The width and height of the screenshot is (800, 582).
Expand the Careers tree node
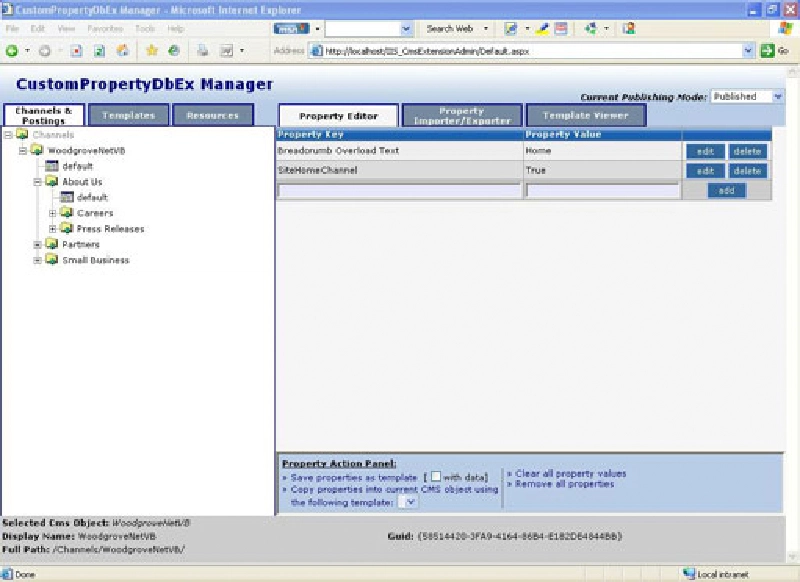tap(52, 213)
